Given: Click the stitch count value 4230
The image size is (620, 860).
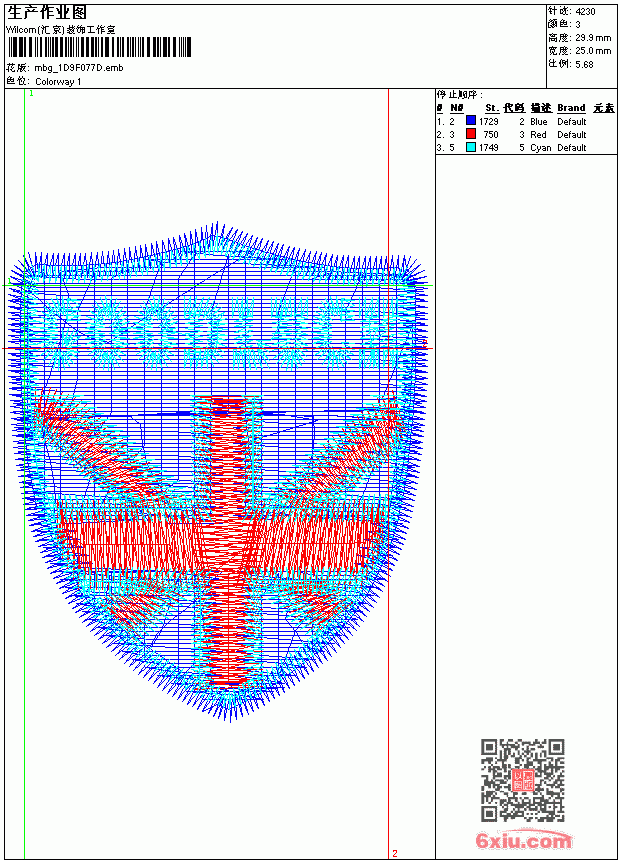Looking at the screenshot, I should click(x=585, y=12).
